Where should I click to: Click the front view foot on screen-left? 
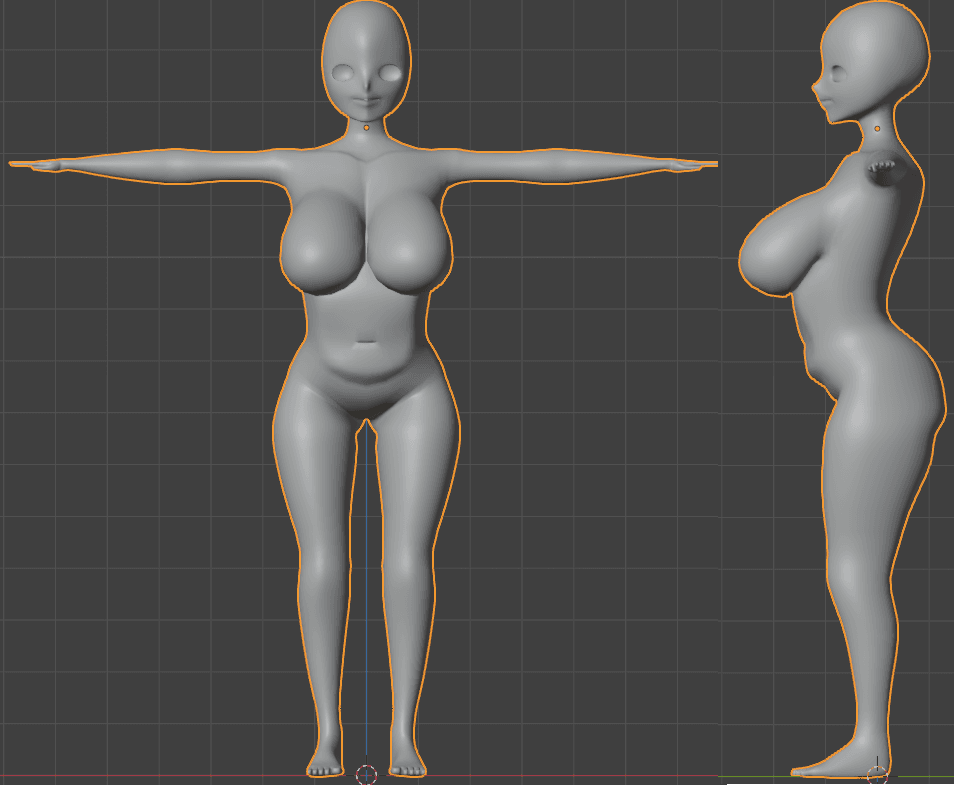click(x=325, y=767)
